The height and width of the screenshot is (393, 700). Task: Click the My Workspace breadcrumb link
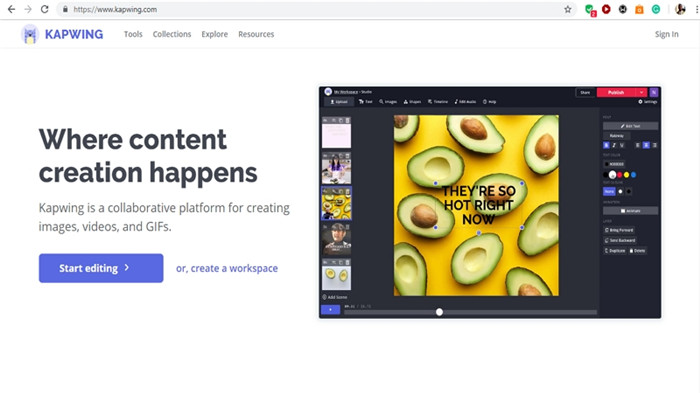tap(346, 92)
